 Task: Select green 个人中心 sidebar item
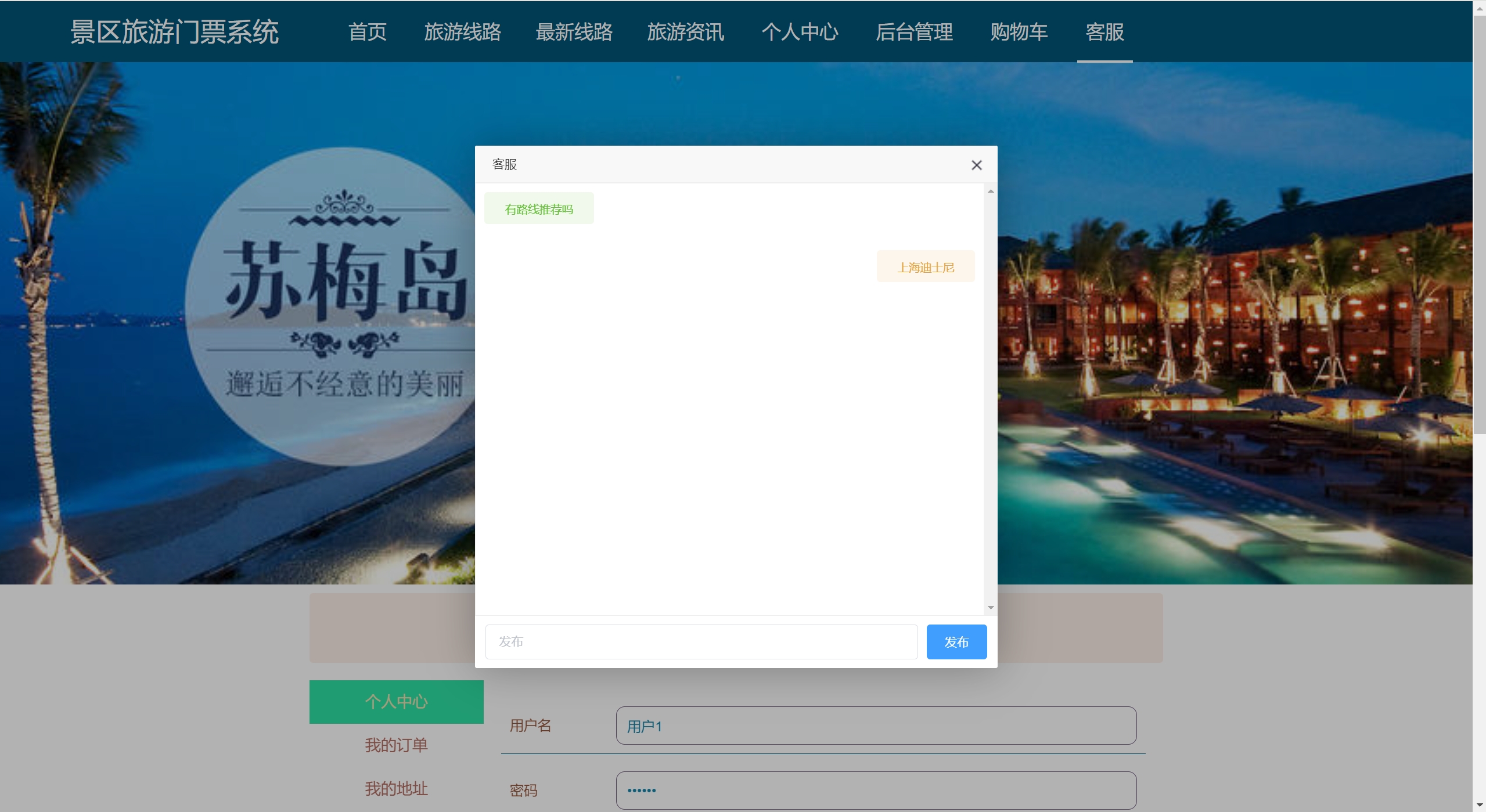click(396, 702)
